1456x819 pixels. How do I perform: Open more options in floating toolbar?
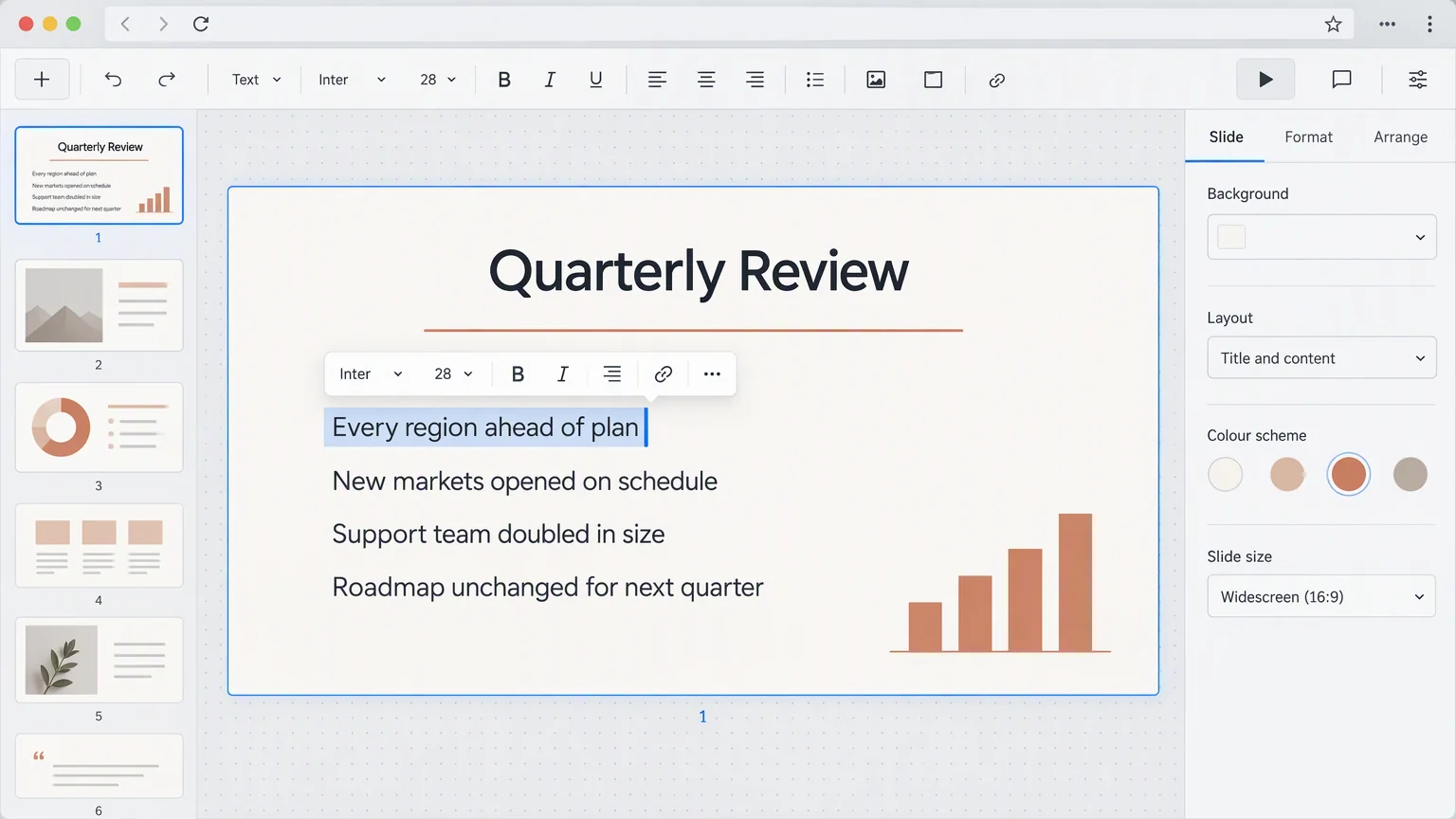pyautogui.click(x=712, y=373)
